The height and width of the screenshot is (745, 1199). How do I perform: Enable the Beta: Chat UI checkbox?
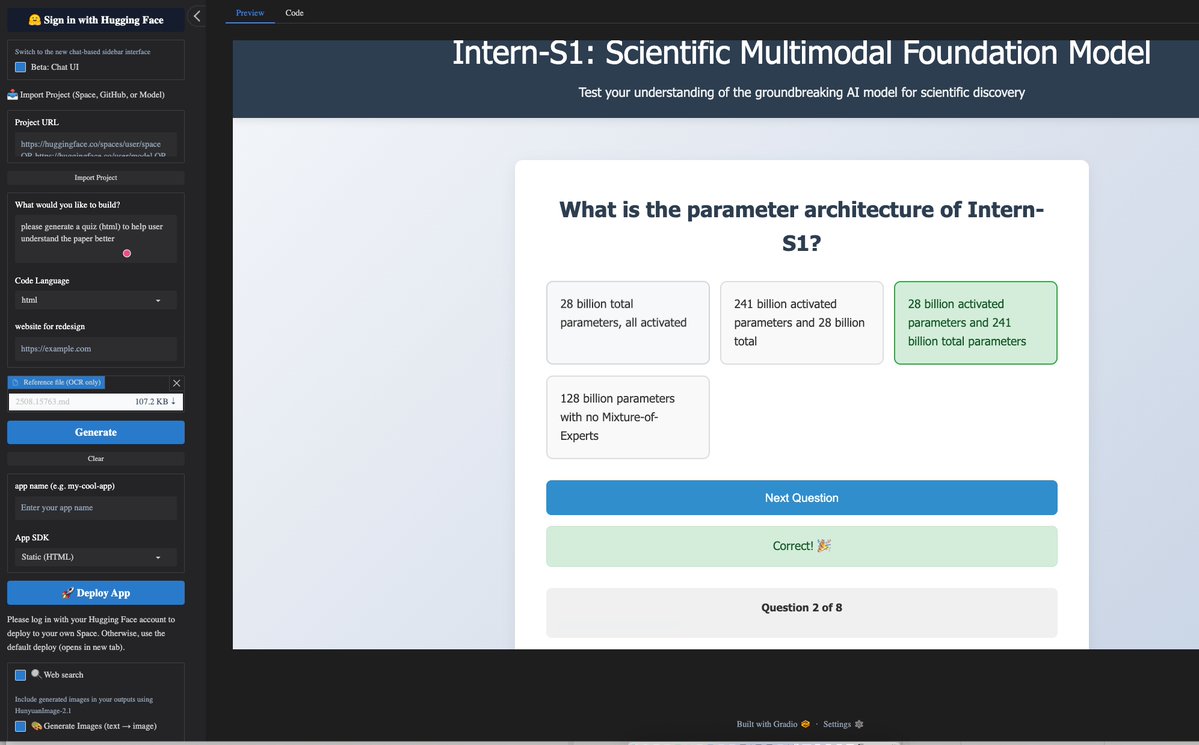[x=21, y=67]
